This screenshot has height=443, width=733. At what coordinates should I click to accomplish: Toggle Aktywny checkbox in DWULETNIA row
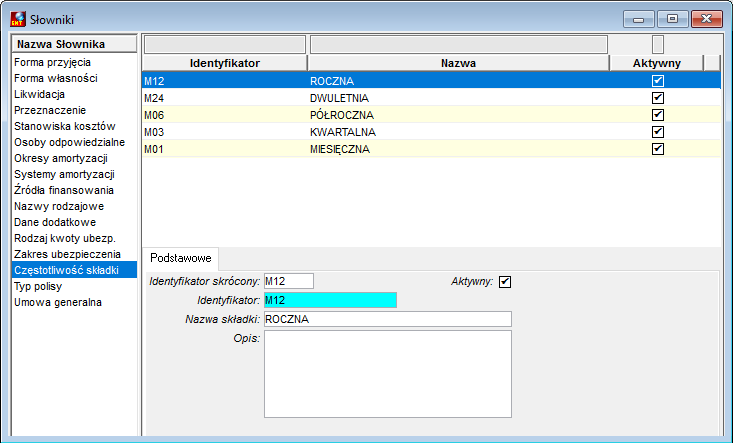click(658, 98)
